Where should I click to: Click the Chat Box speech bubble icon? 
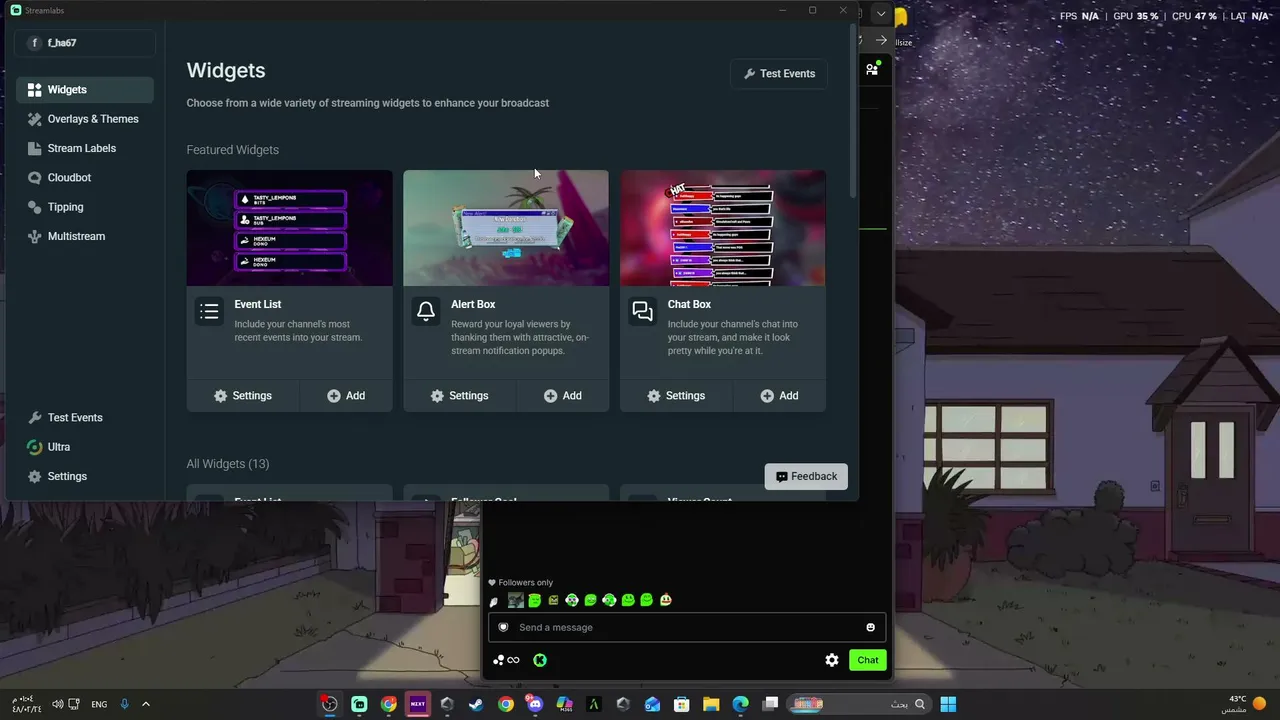[x=643, y=312]
